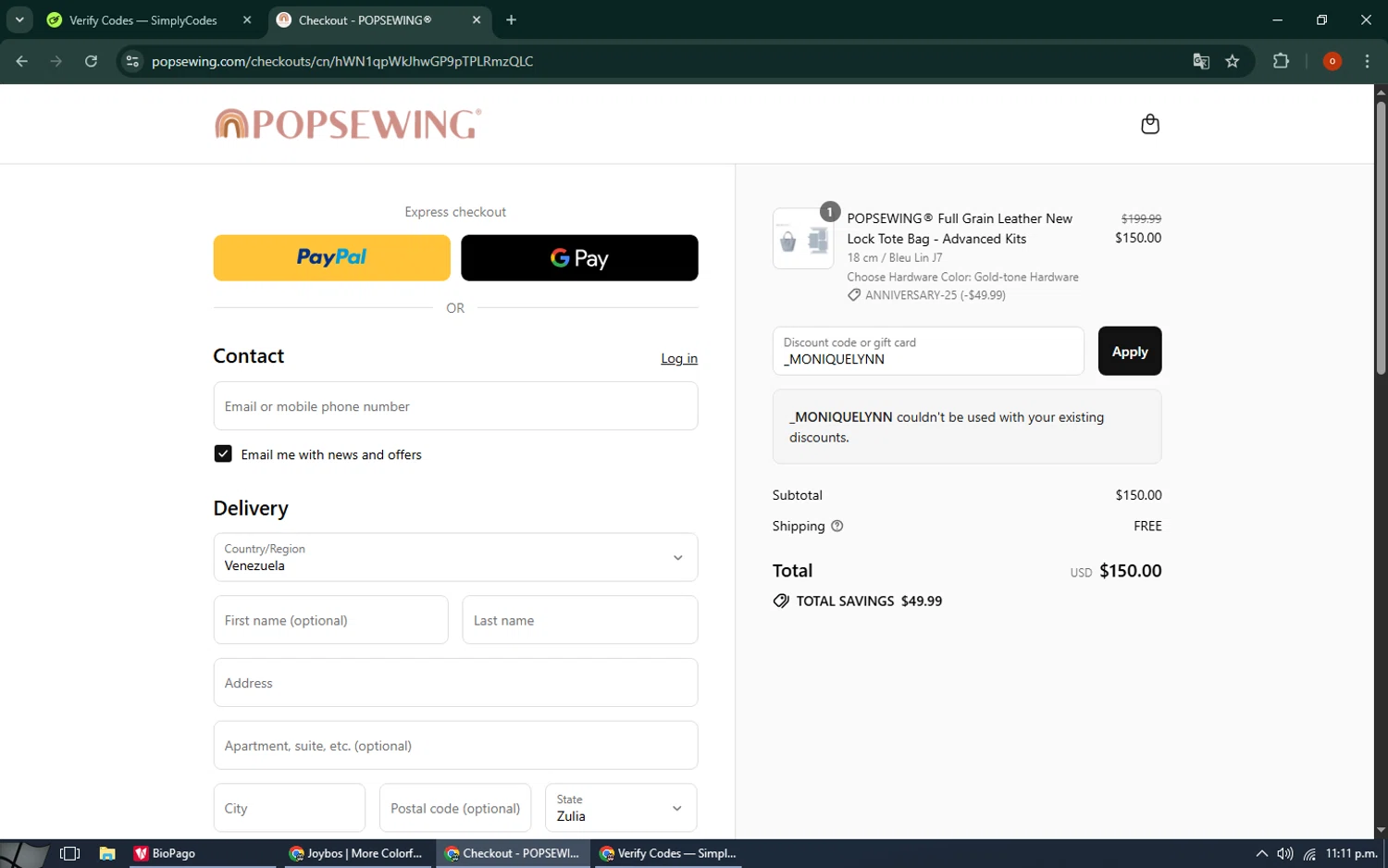Click the total savings tag icon

pos(781,601)
